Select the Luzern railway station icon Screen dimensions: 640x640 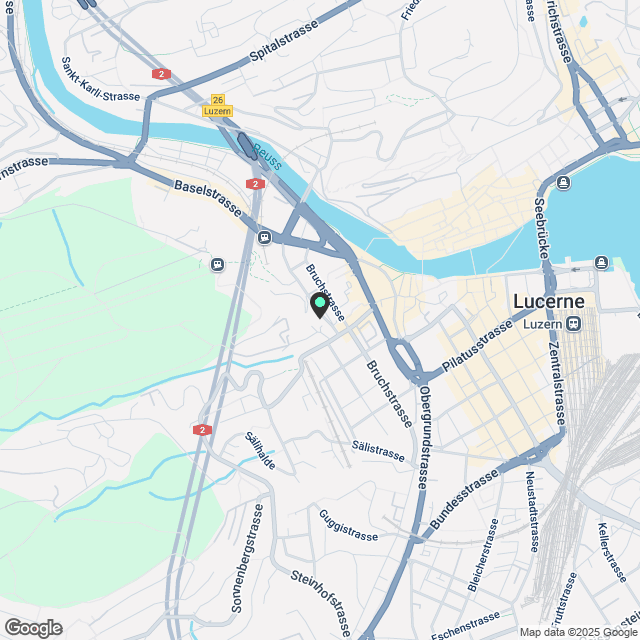coord(573,324)
